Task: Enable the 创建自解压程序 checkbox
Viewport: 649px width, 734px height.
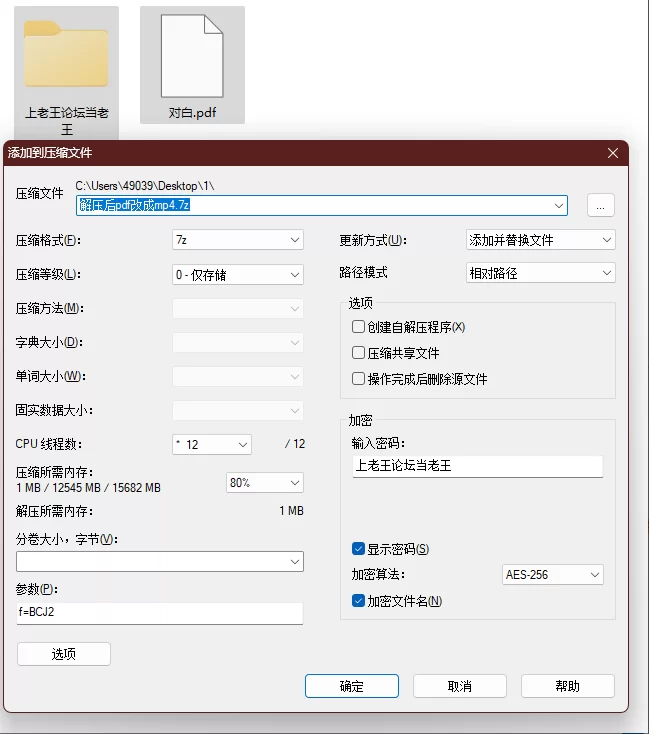Action: (x=358, y=326)
